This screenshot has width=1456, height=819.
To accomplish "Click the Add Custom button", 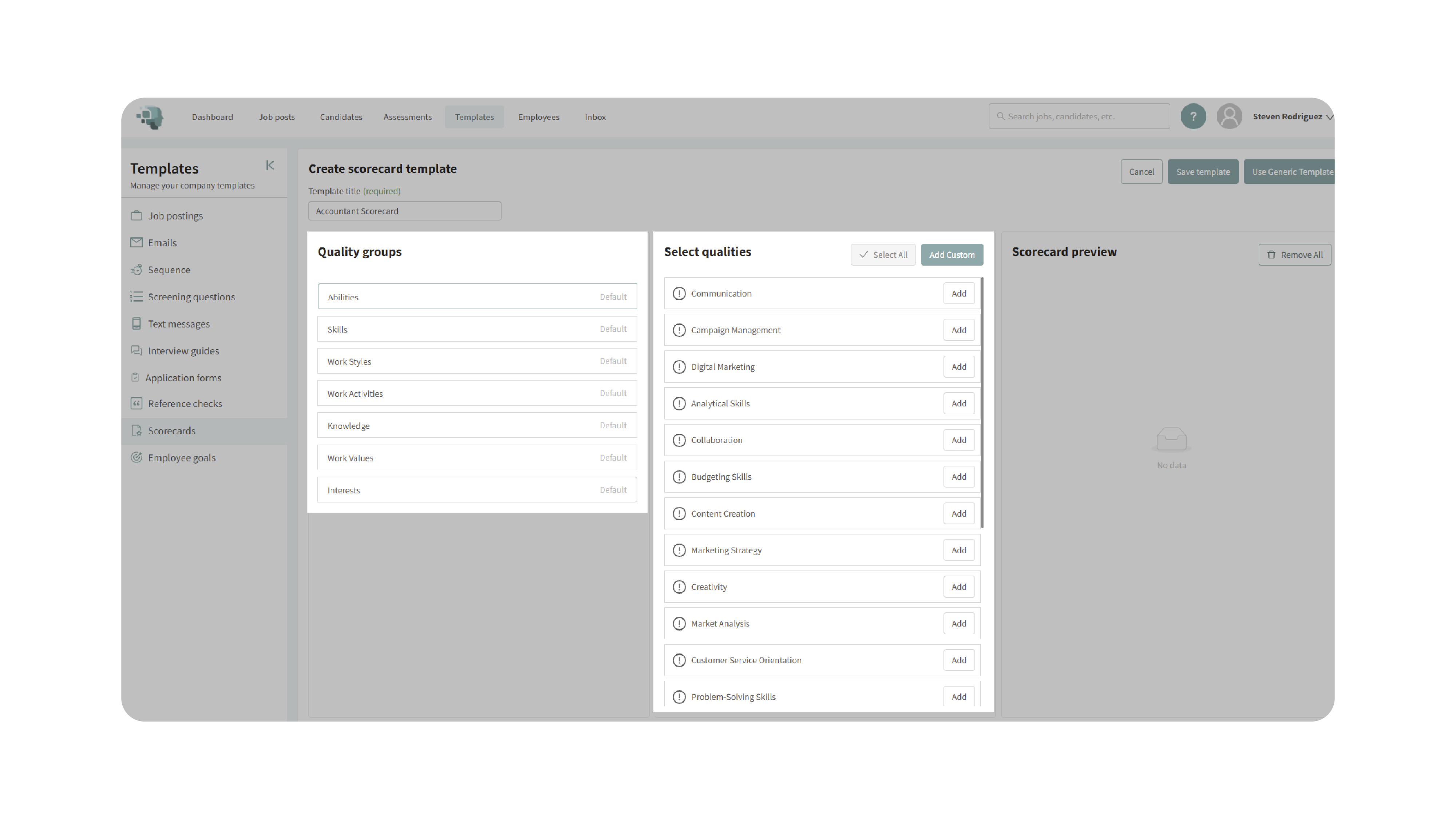I will point(951,255).
